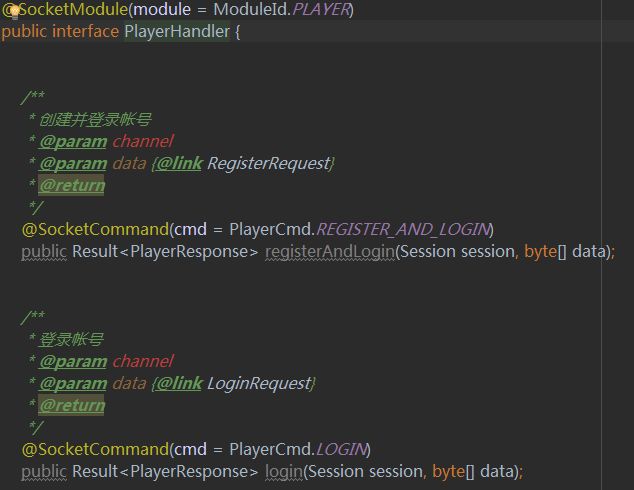
Task: Click the 'interface' keyword
Action: pos(85,32)
